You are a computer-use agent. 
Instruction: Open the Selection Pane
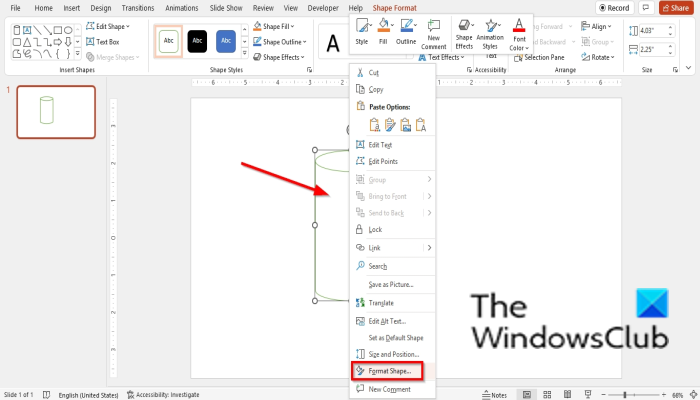pyautogui.click(x=539, y=57)
